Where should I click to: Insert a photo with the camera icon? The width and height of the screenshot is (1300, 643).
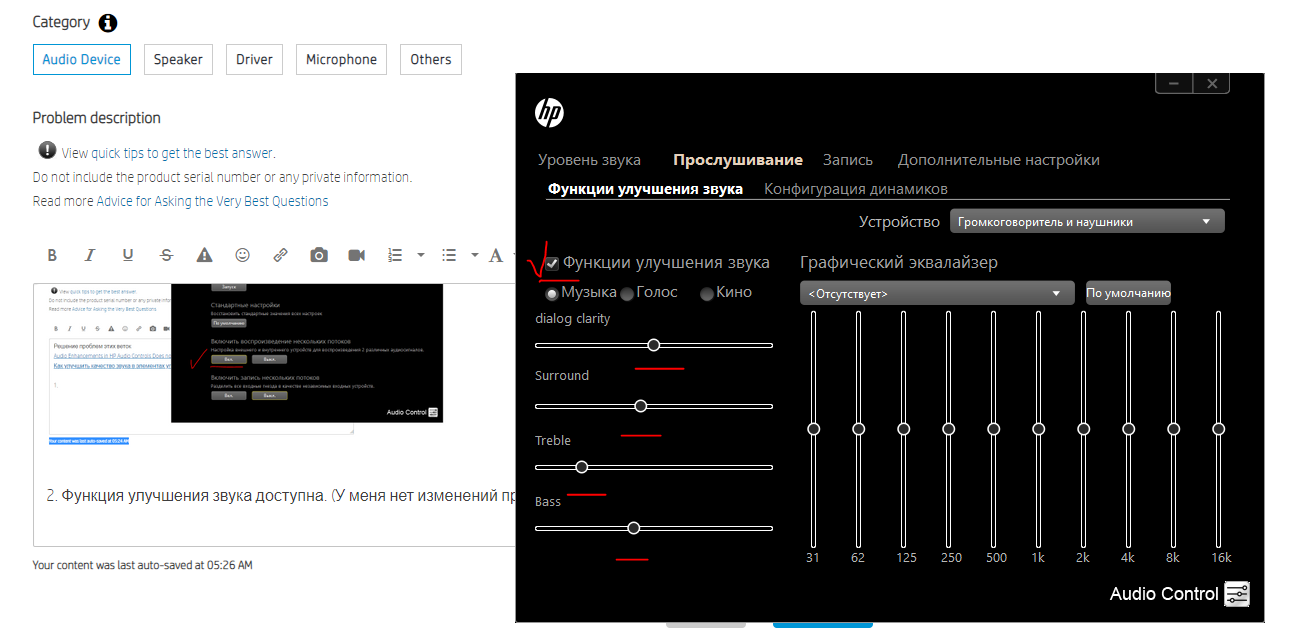click(x=319, y=255)
